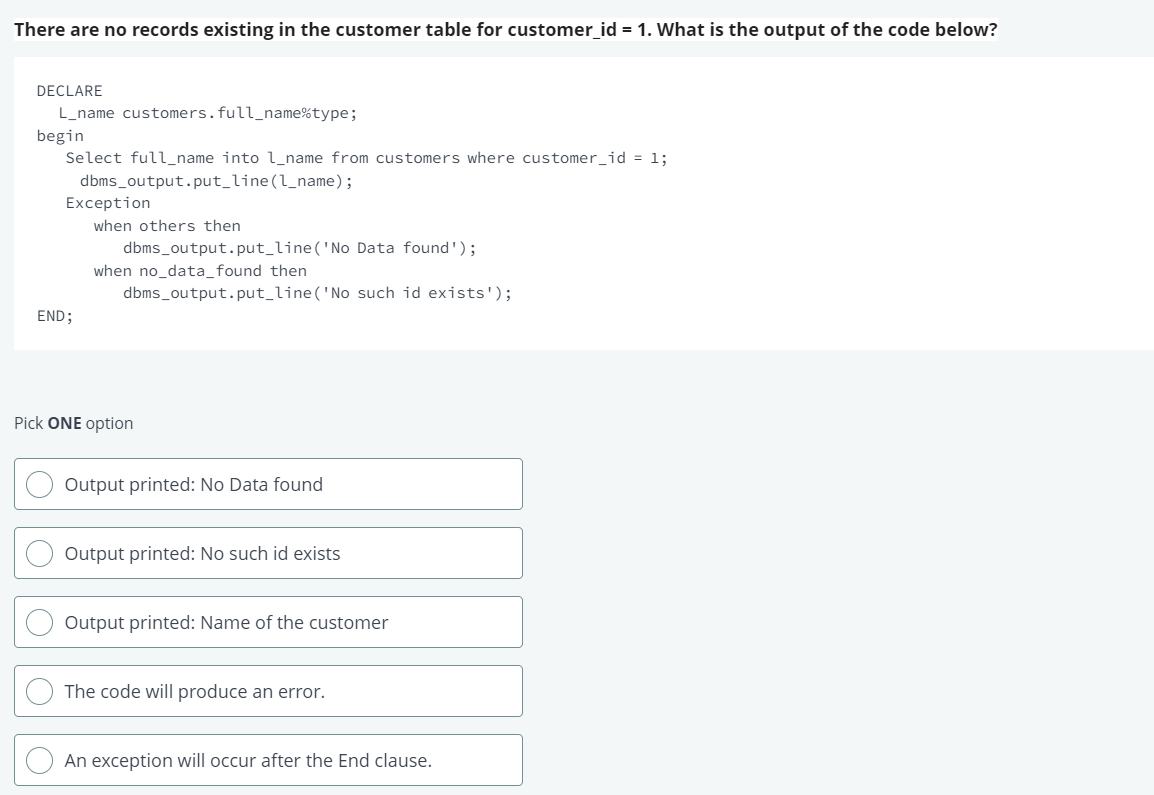Click the question text at the top

tap(505, 29)
